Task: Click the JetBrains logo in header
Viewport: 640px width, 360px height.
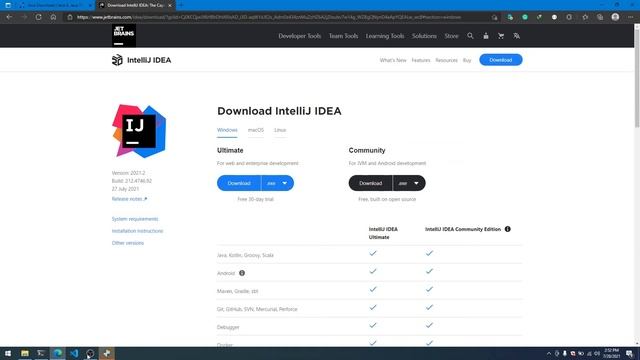Action: (x=124, y=36)
